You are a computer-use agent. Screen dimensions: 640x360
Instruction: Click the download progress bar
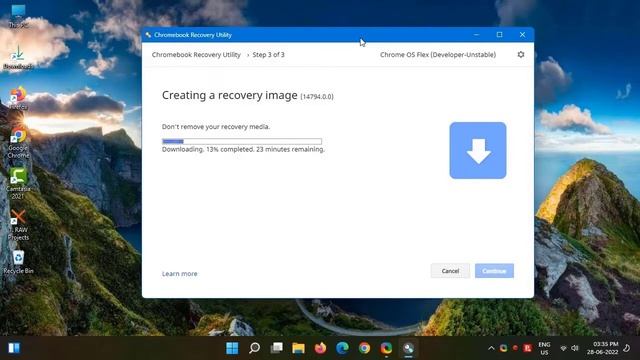[x=242, y=142]
